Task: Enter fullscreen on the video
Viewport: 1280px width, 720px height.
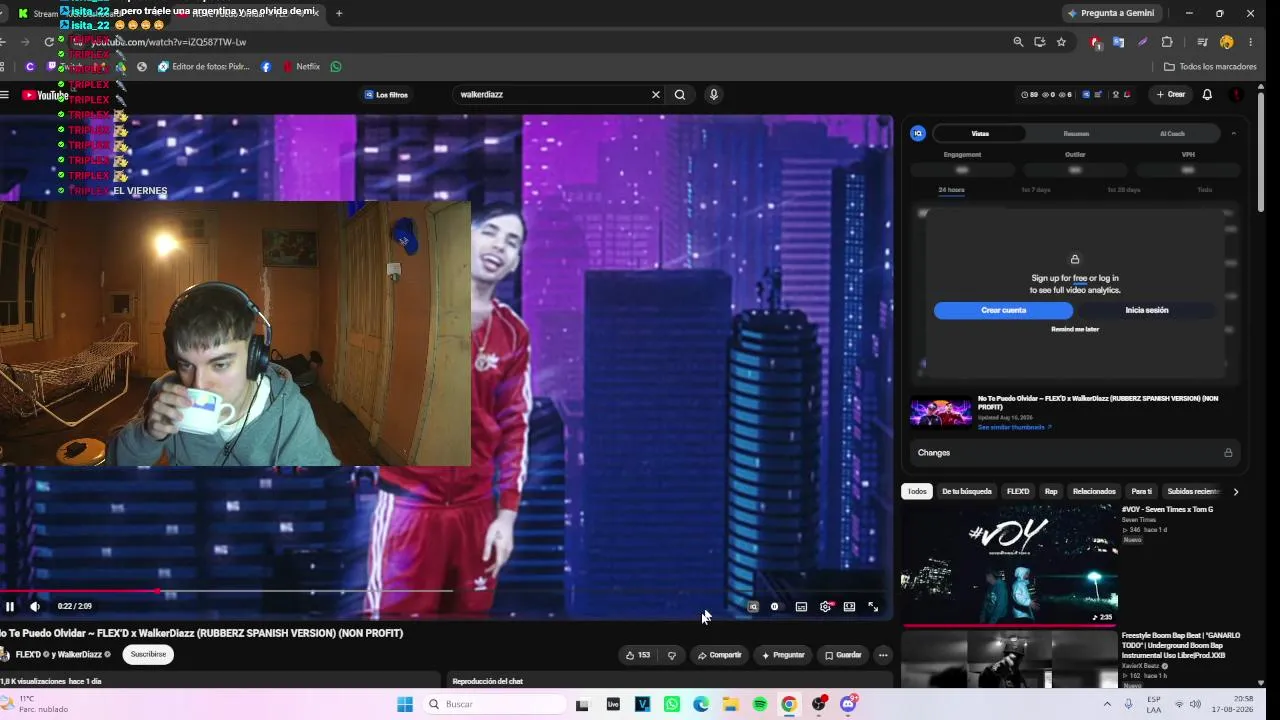Action: click(x=873, y=606)
